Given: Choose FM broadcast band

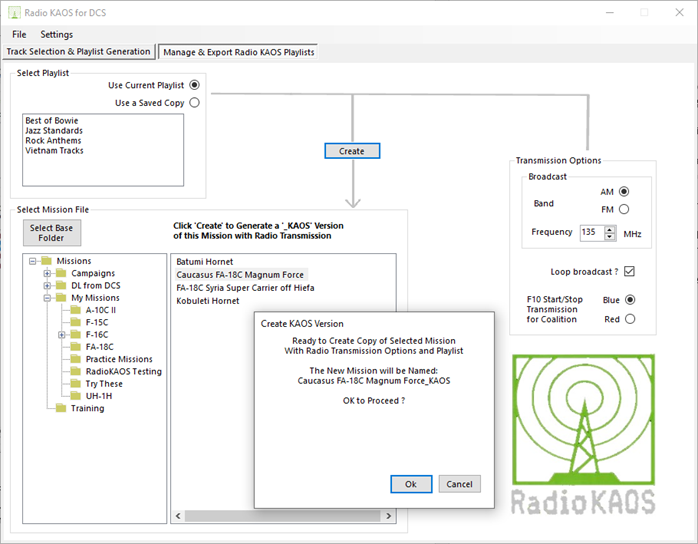Looking at the screenshot, I should point(624,209).
